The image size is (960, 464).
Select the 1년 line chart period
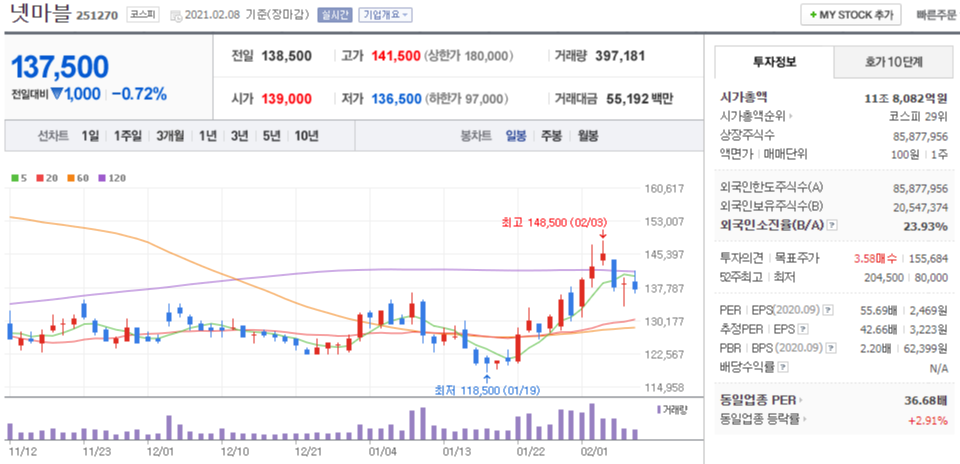208,136
